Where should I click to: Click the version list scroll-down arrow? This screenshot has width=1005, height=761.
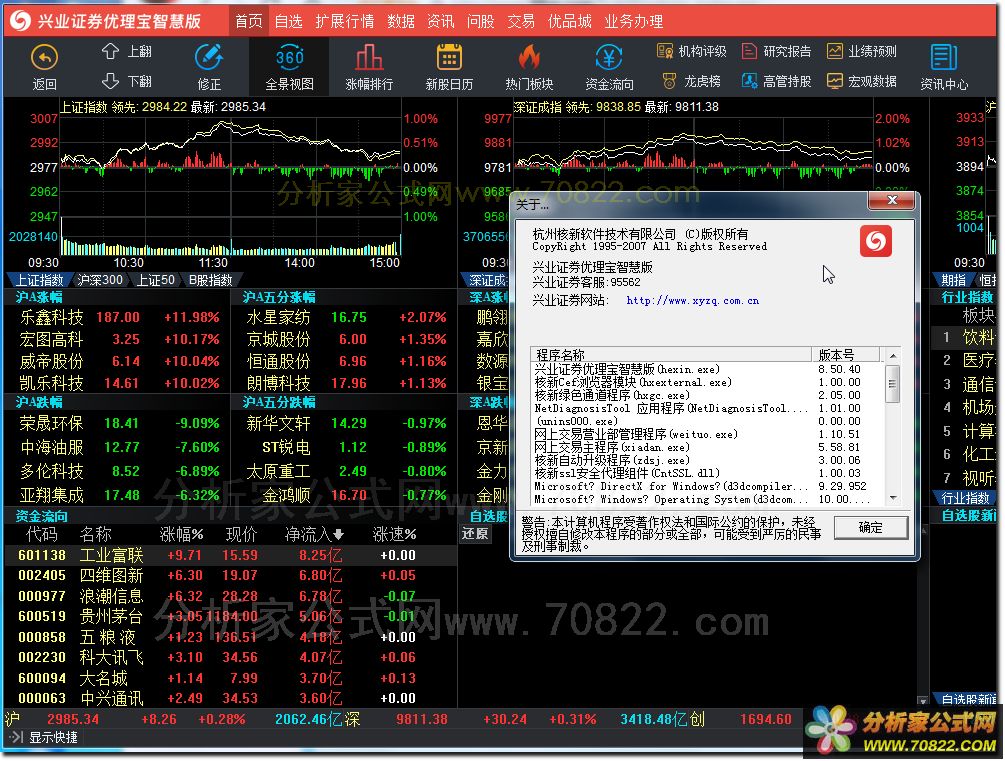click(x=892, y=498)
